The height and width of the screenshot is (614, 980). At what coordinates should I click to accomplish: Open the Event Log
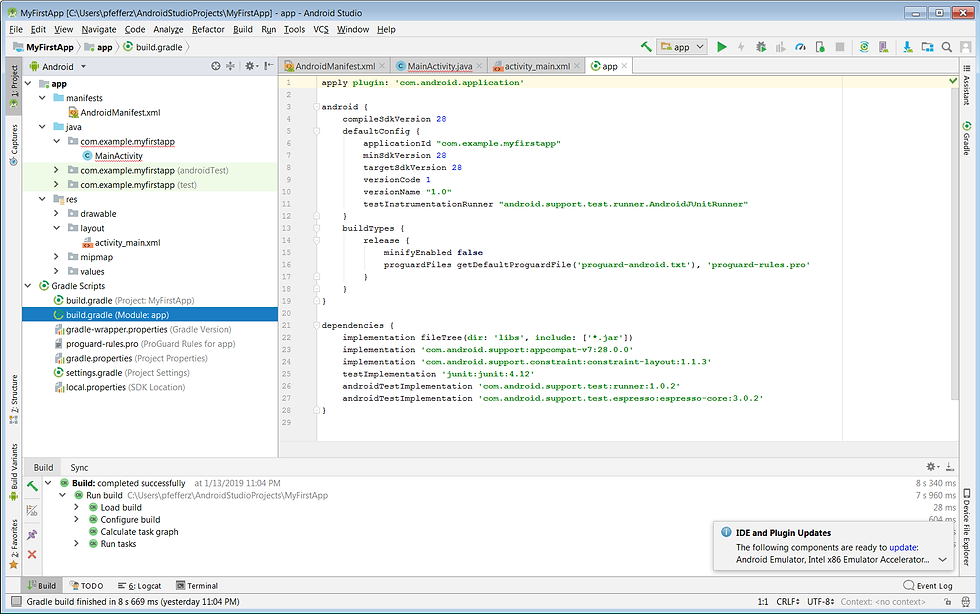928,586
